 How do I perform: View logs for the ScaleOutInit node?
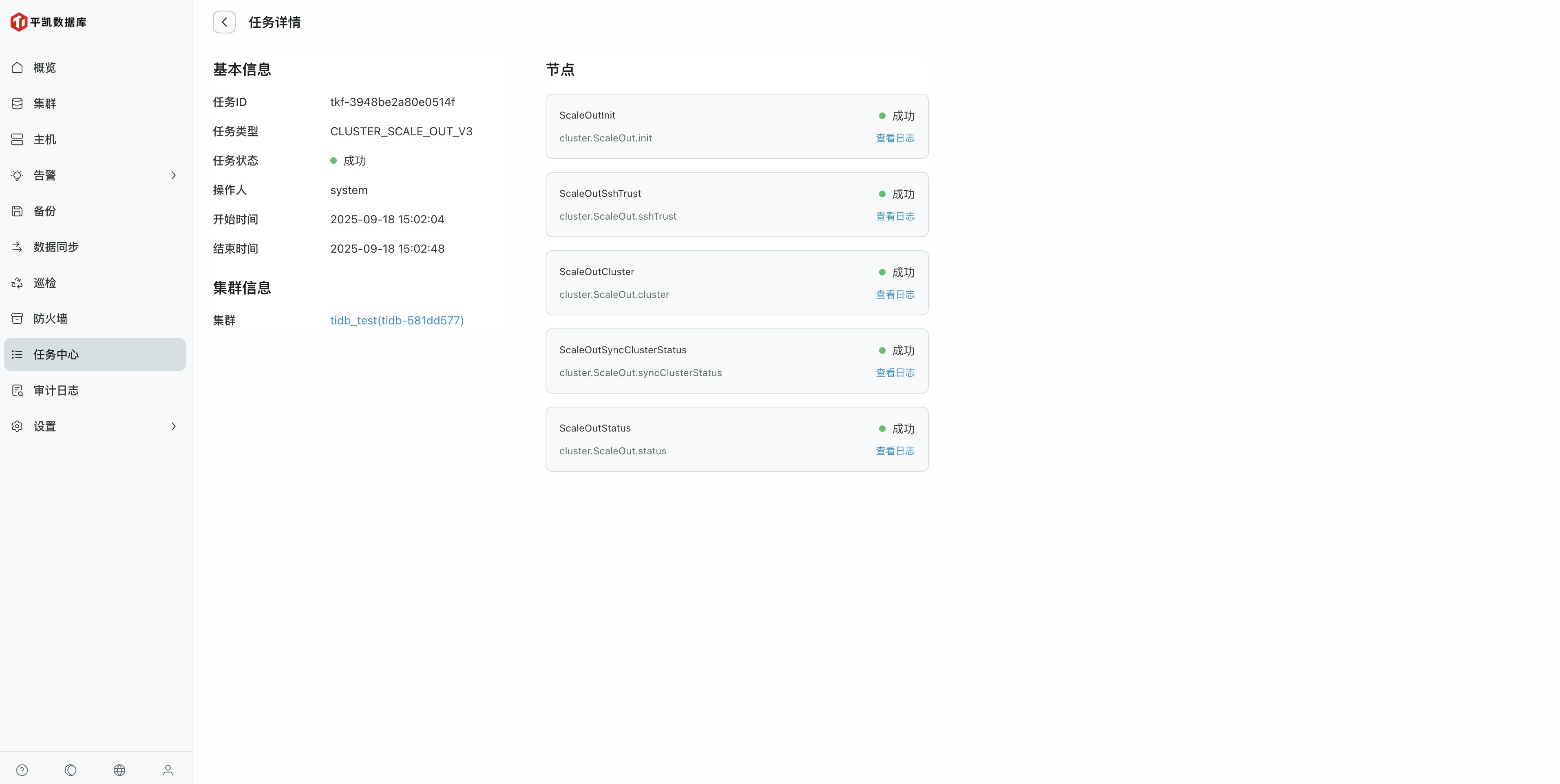point(895,138)
